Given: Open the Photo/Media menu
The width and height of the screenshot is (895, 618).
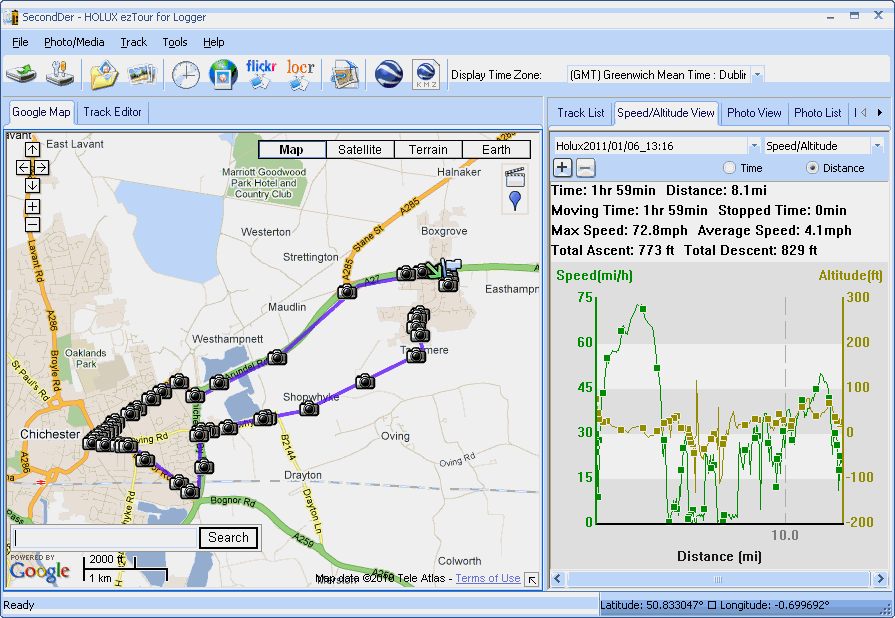Looking at the screenshot, I should tap(74, 42).
